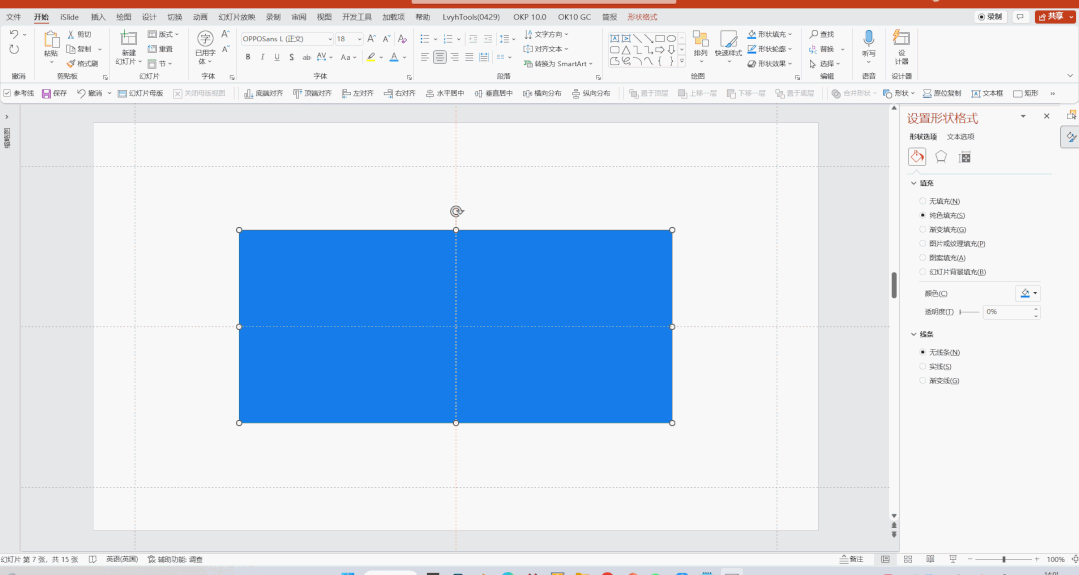Select Solid Line (实线) radio option
Screen dimensions: 1079x575
pyautogui.click(x=923, y=367)
